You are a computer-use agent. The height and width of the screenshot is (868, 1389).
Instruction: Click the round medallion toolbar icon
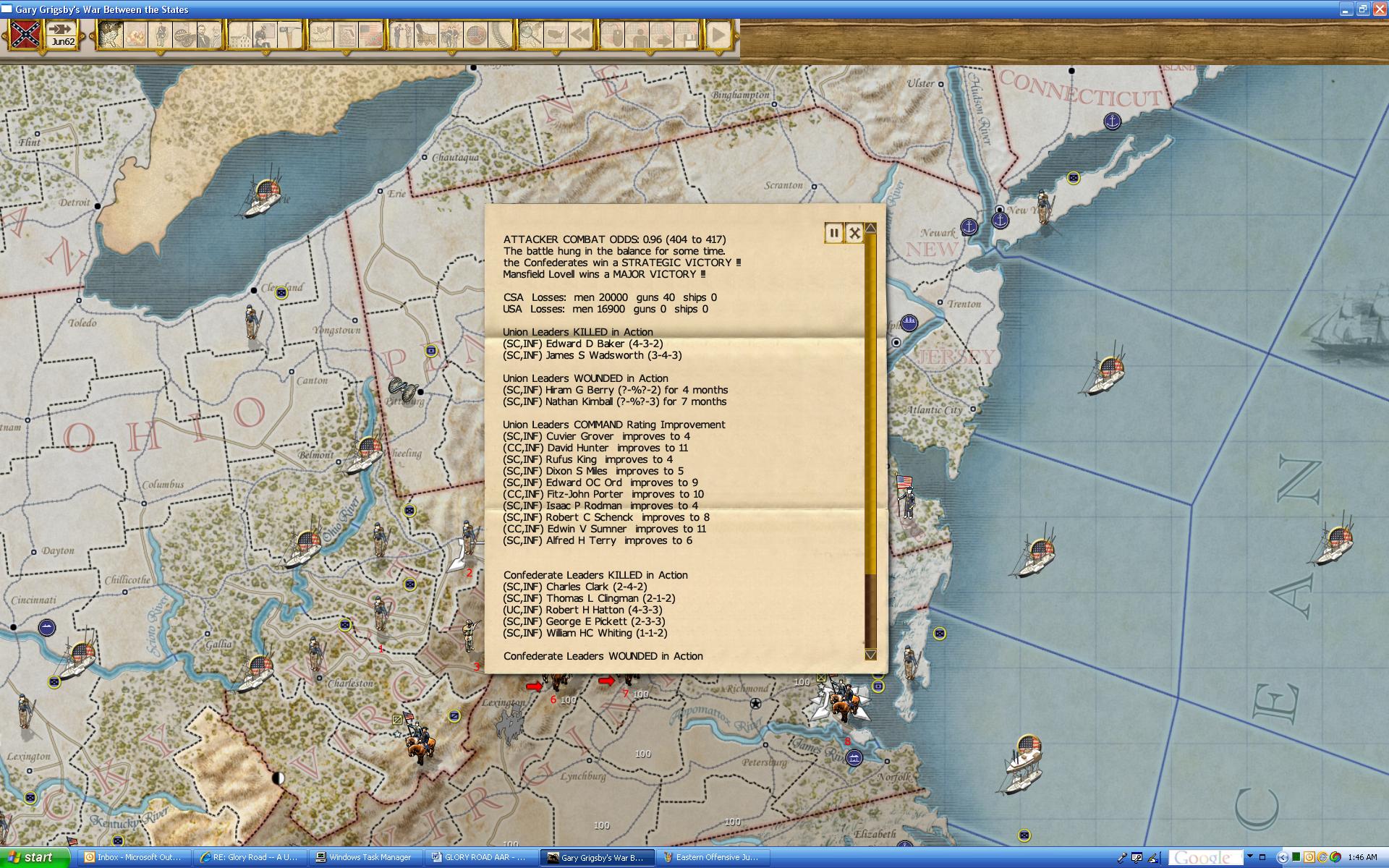pyautogui.click(x=475, y=35)
